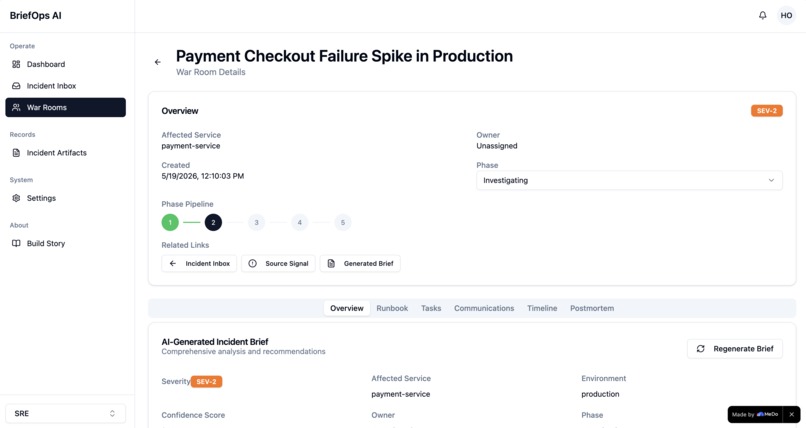This screenshot has width=806, height=428.
Task: Click the notification bell icon
Action: pos(762,15)
